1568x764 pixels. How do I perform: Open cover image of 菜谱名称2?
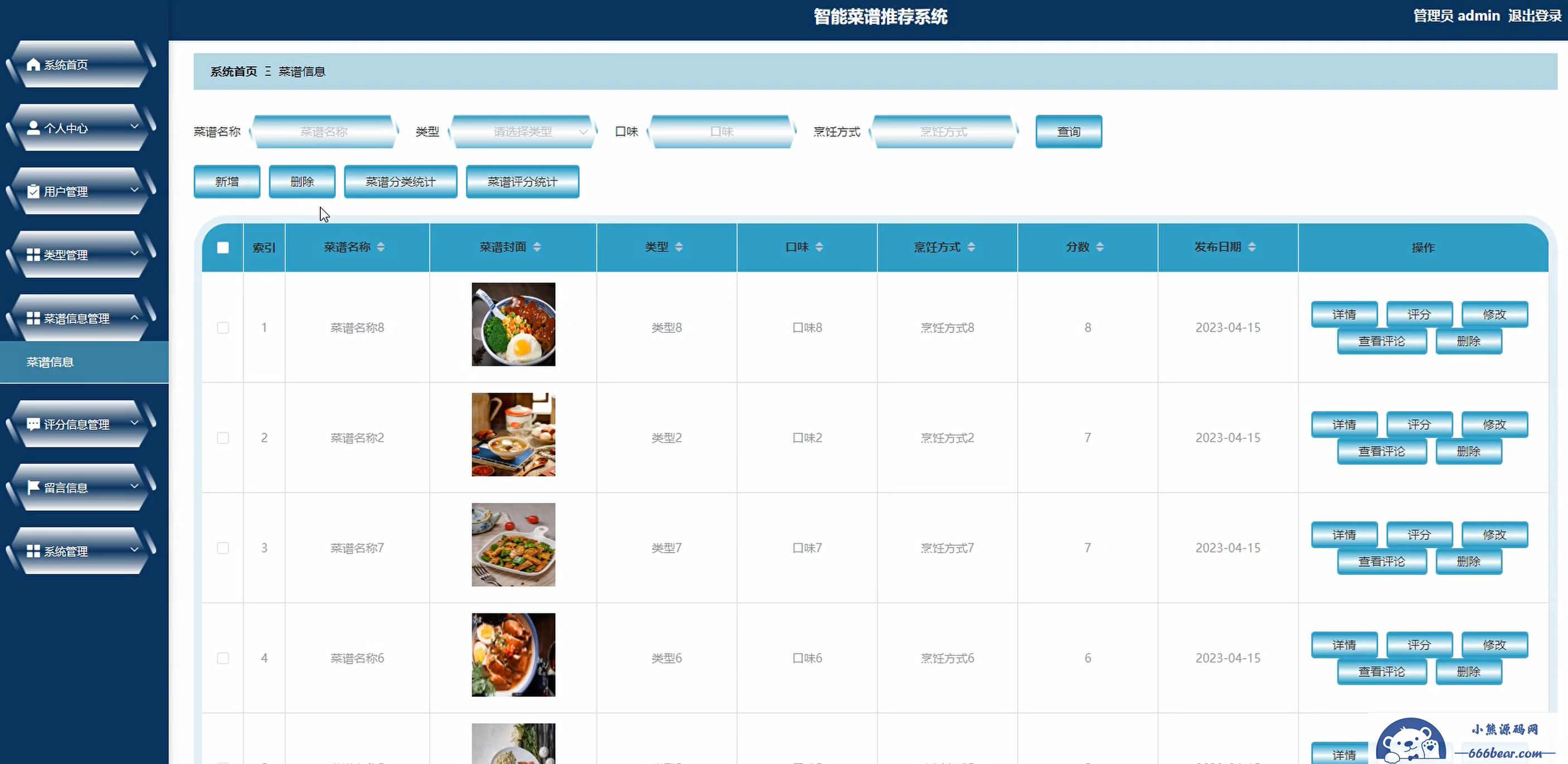coord(513,434)
